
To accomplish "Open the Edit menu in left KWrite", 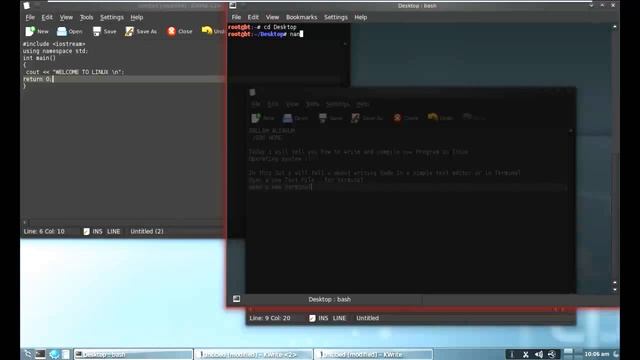I will coord(47,17).
